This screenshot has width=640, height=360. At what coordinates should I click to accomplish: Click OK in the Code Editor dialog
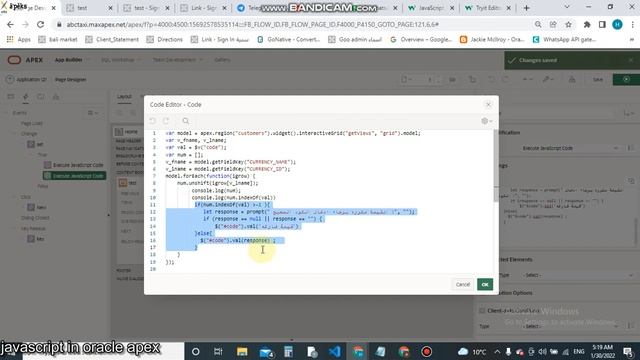[485, 284]
